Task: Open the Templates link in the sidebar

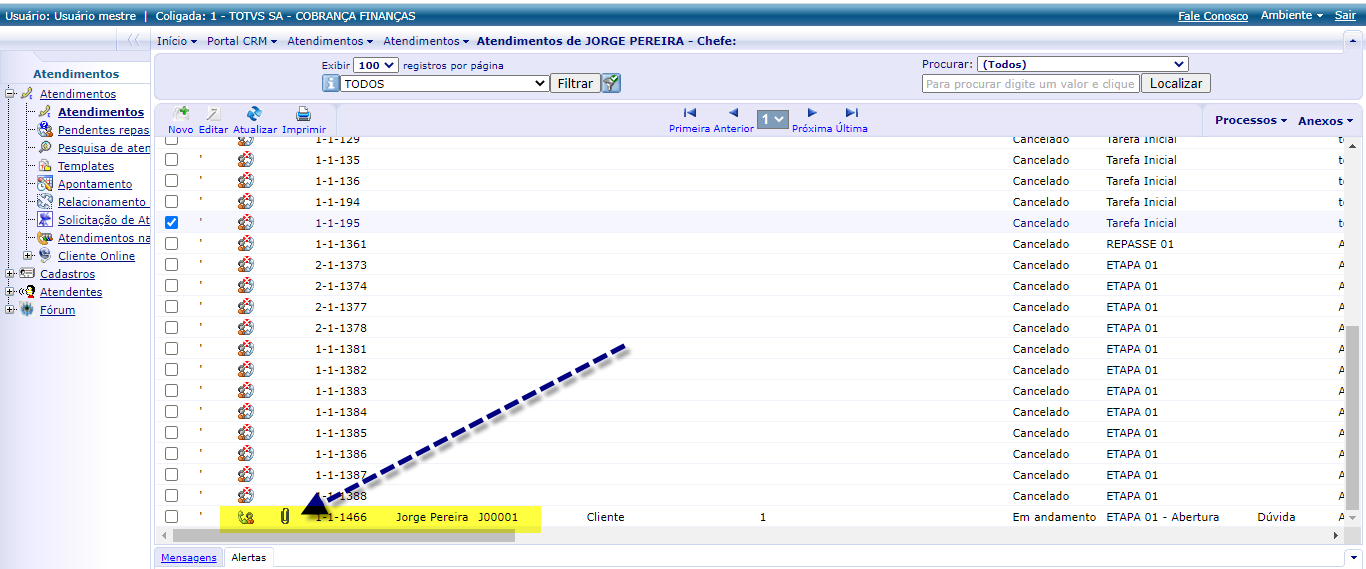Action: tap(86, 166)
